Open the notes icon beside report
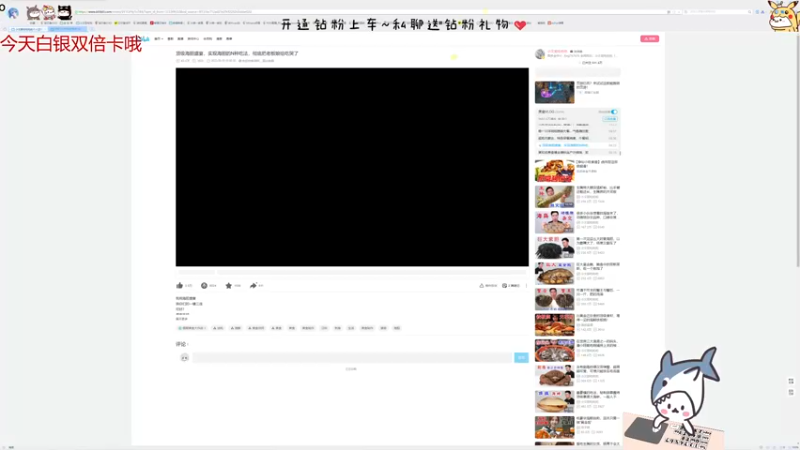The image size is (800, 450). point(504,286)
